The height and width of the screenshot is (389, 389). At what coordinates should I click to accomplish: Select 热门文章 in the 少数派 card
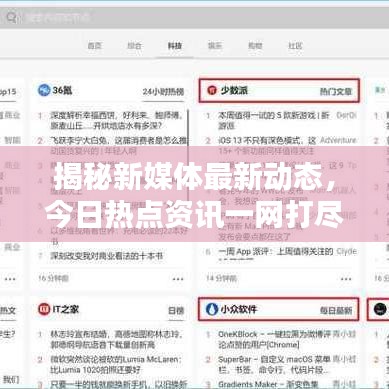[x=336, y=91]
